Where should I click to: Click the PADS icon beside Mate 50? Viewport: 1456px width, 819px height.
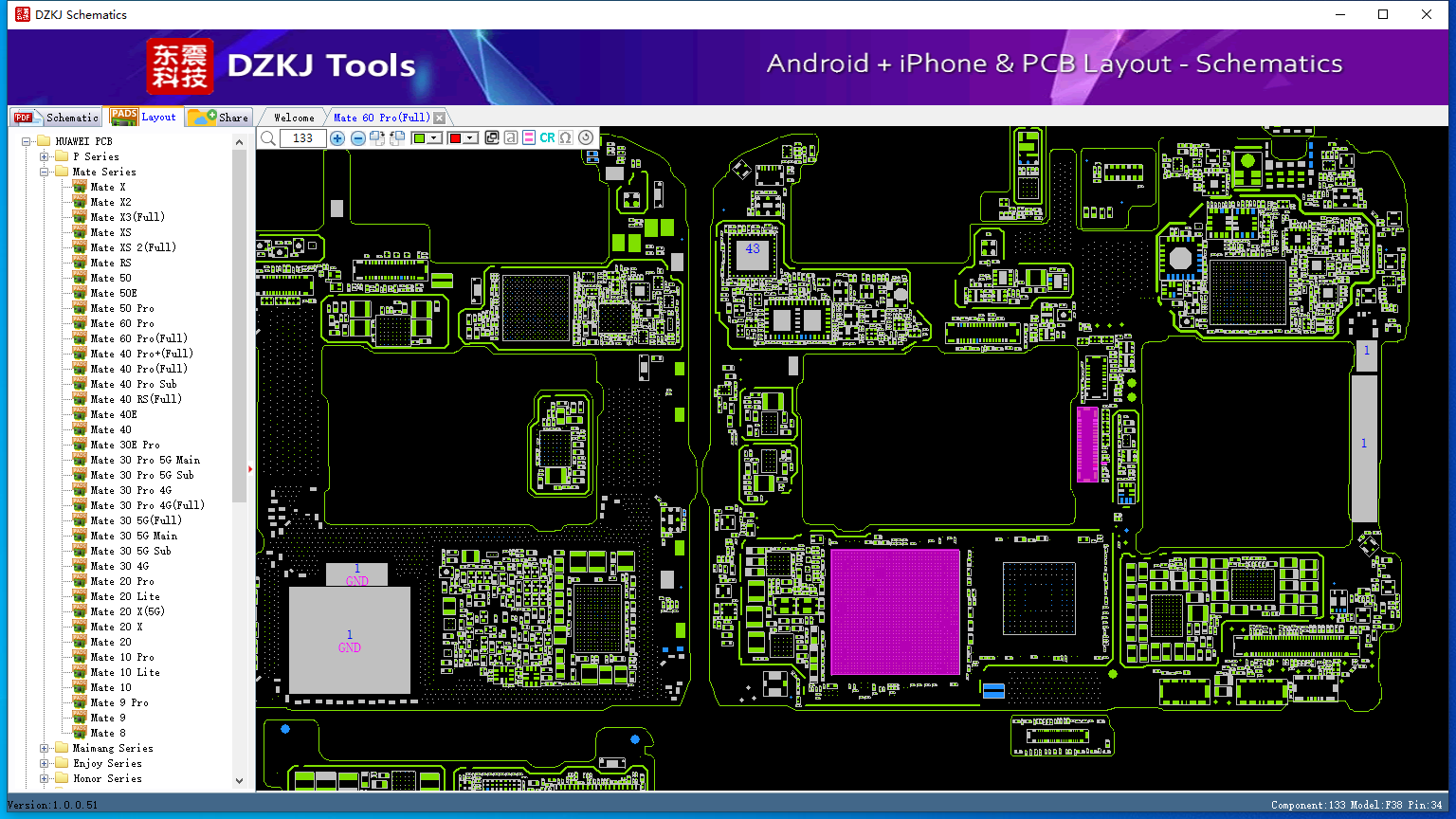coord(80,279)
